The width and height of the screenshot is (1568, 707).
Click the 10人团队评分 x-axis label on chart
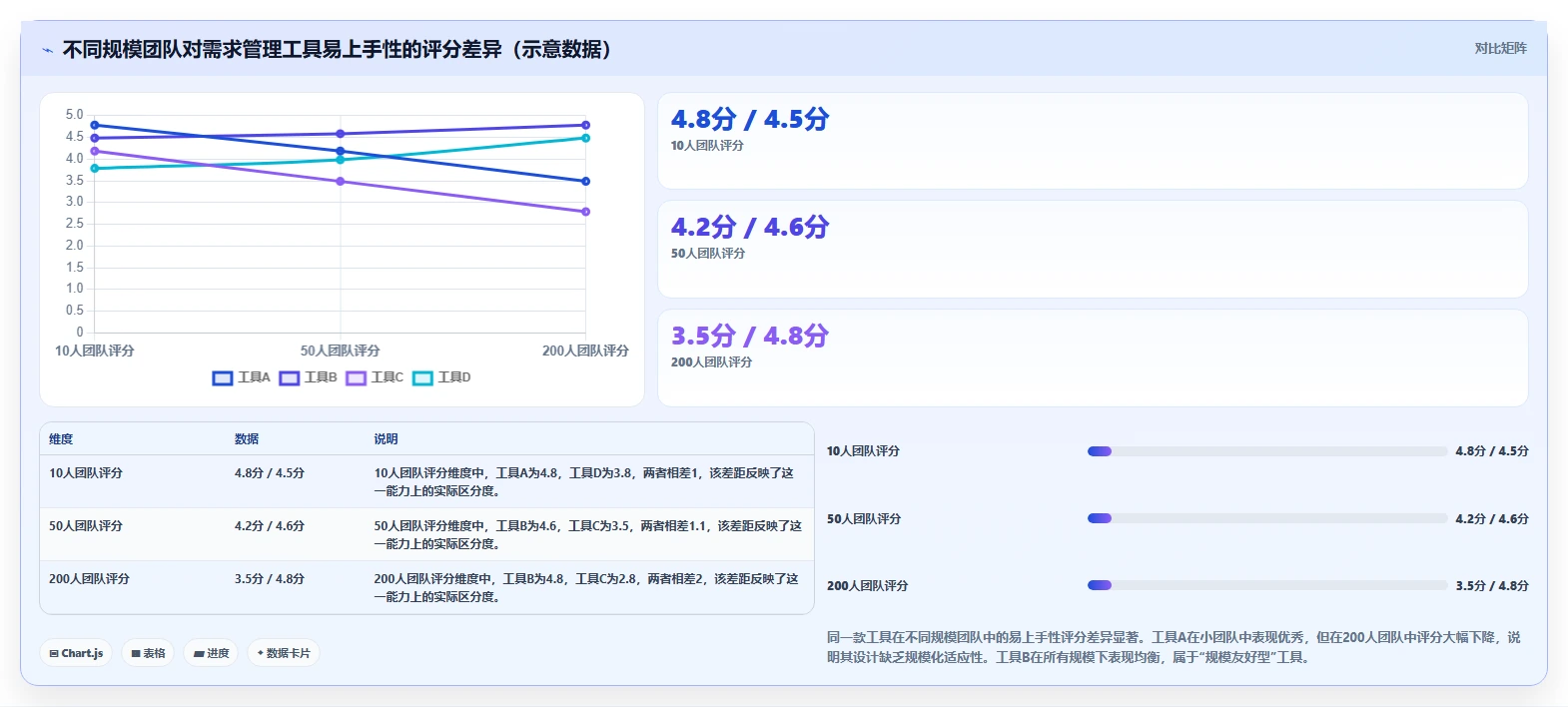click(95, 351)
